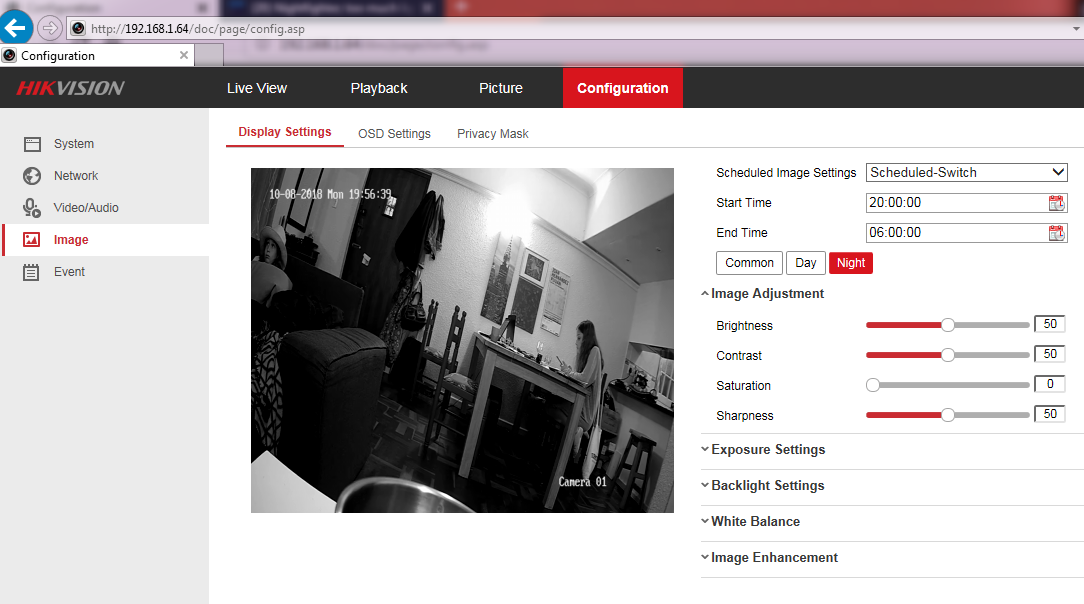Select the Night image mode
This screenshot has width=1084, height=604.
[851, 263]
